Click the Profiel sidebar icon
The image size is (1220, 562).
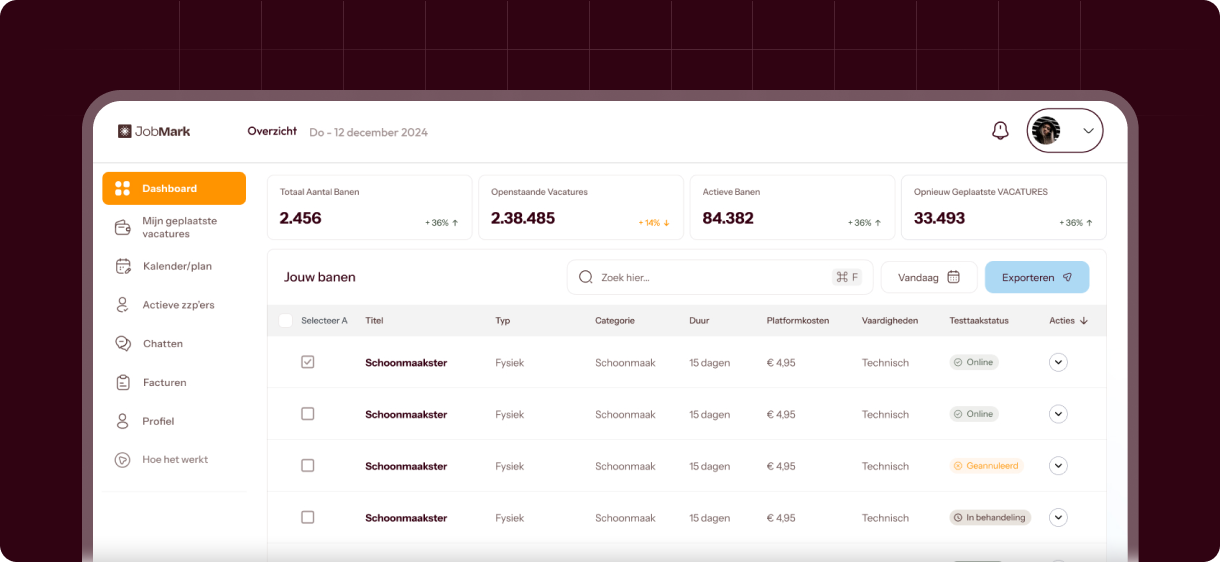[123, 422]
